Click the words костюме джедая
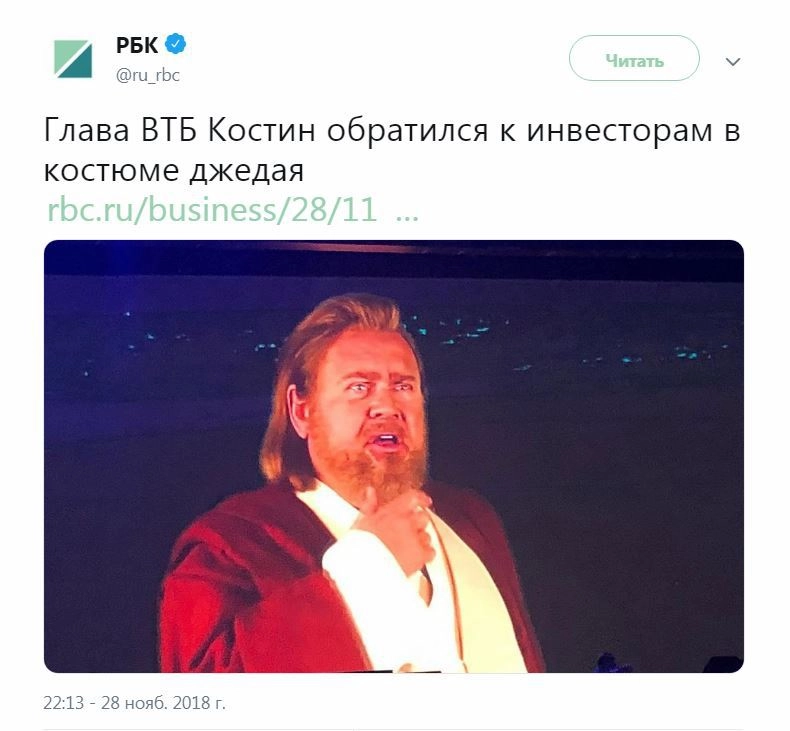Image resolution: width=790 pixels, height=731 pixels. (174, 170)
